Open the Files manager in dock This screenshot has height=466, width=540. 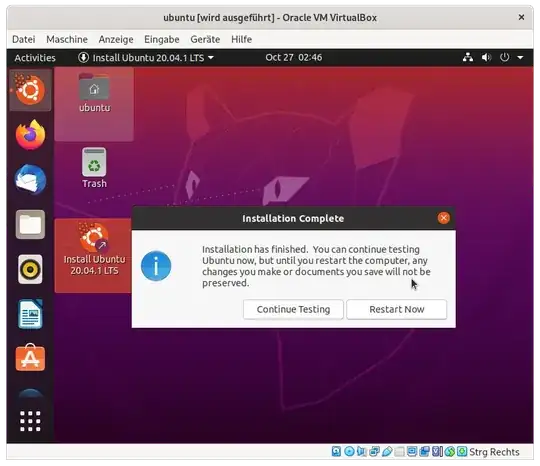[30, 224]
